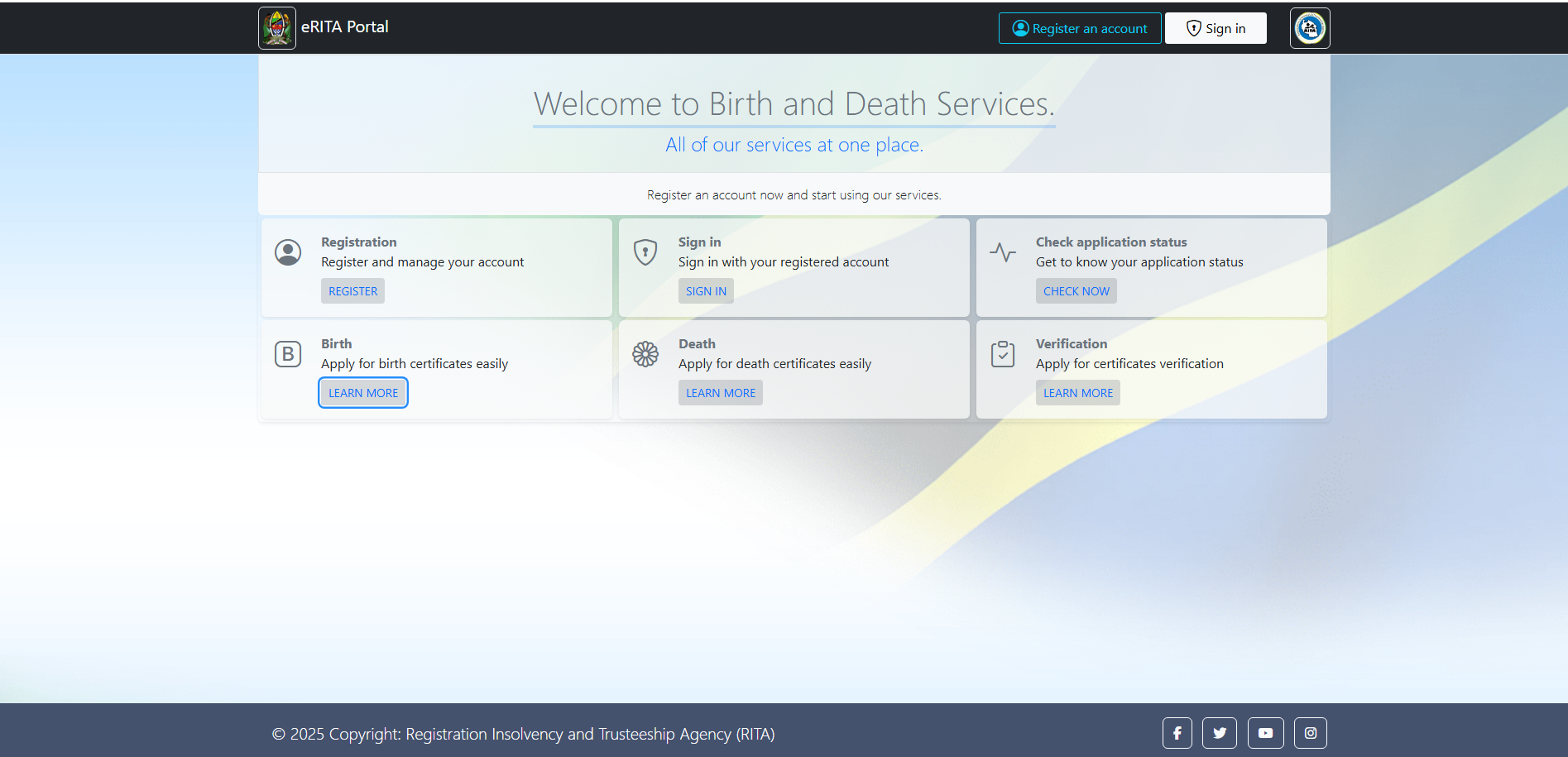This screenshot has width=1568, height=757.
Task: Click the Registration card heading
Action: 359,242
